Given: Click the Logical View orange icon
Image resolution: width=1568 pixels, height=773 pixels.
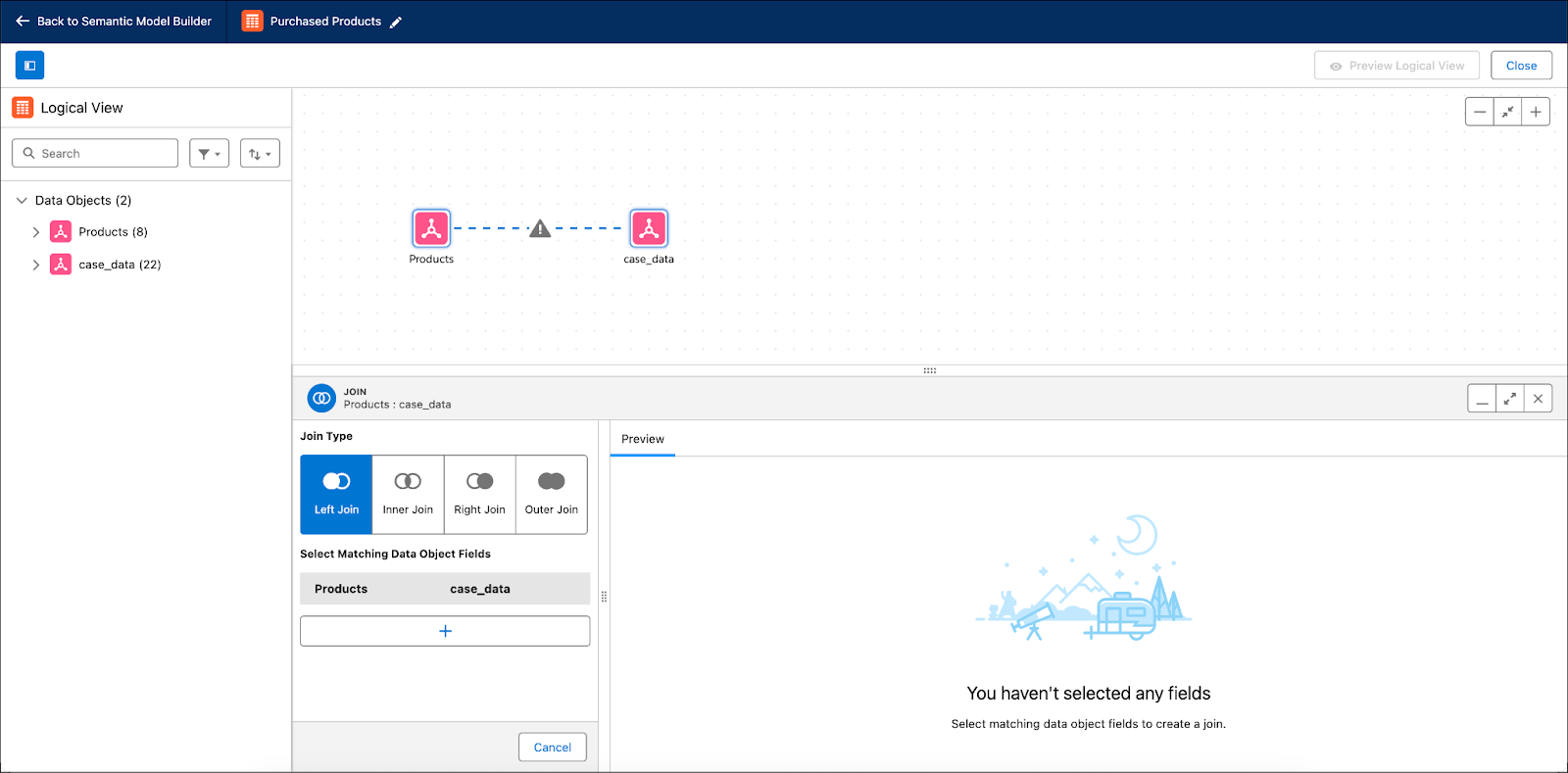Looking at the screenshot, I should [23, 108].
